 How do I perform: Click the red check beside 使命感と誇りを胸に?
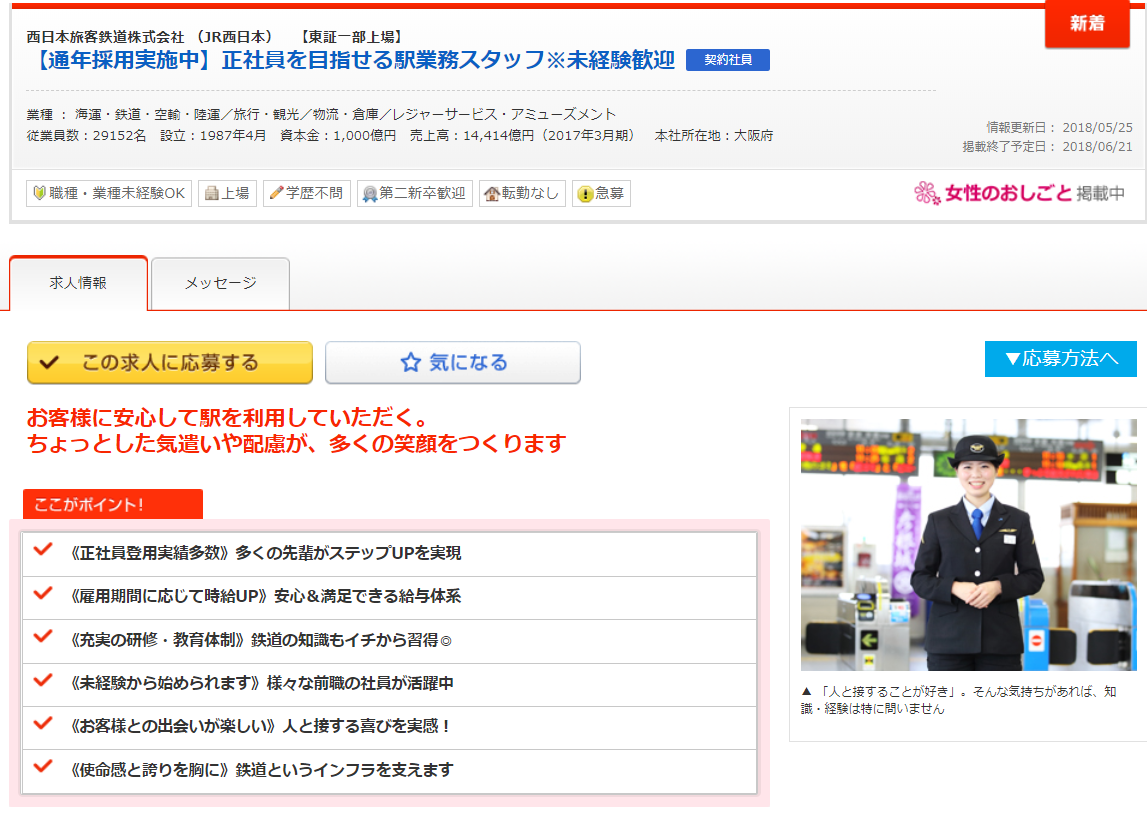pos(43,766)
